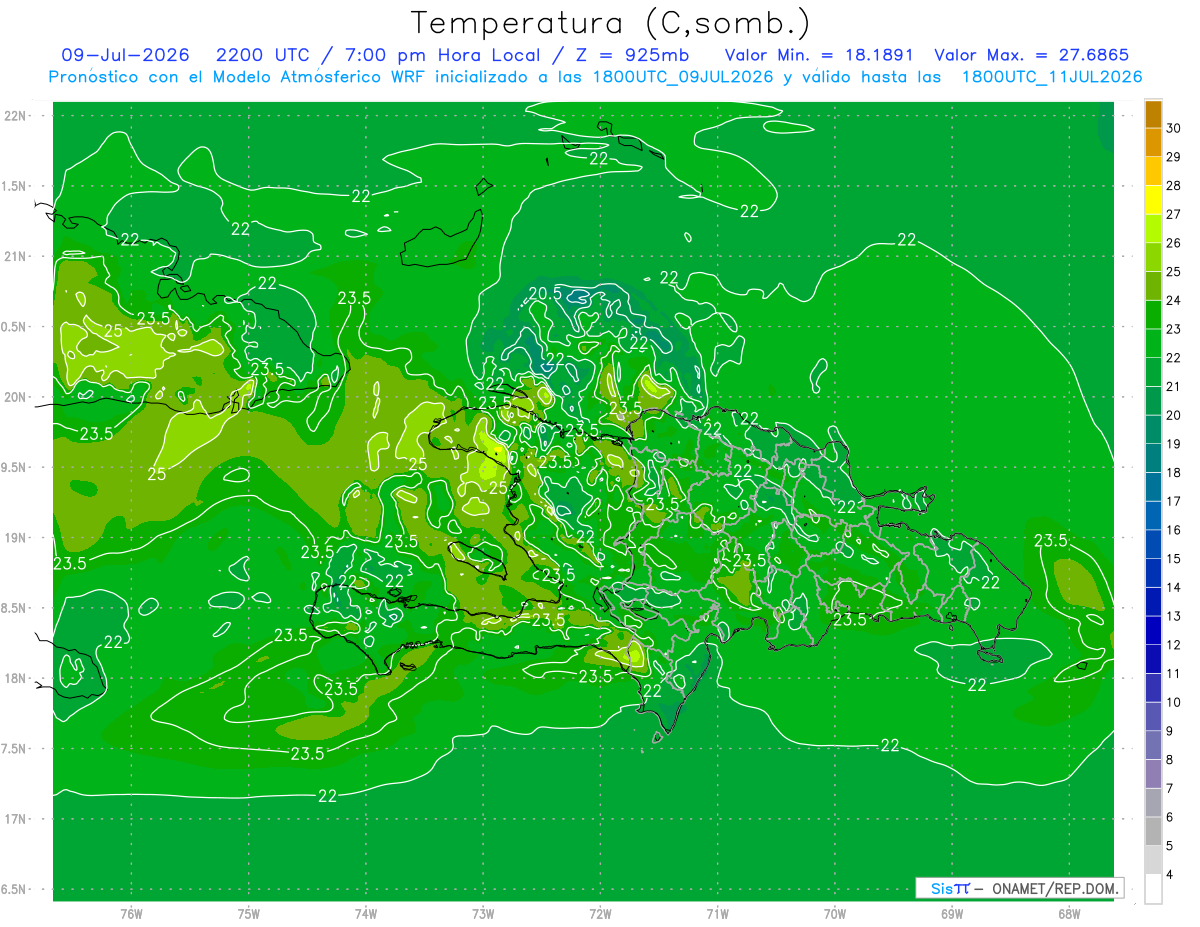Click the 74W longitude axis label
1200x927 pixels.
coord(366,914)
